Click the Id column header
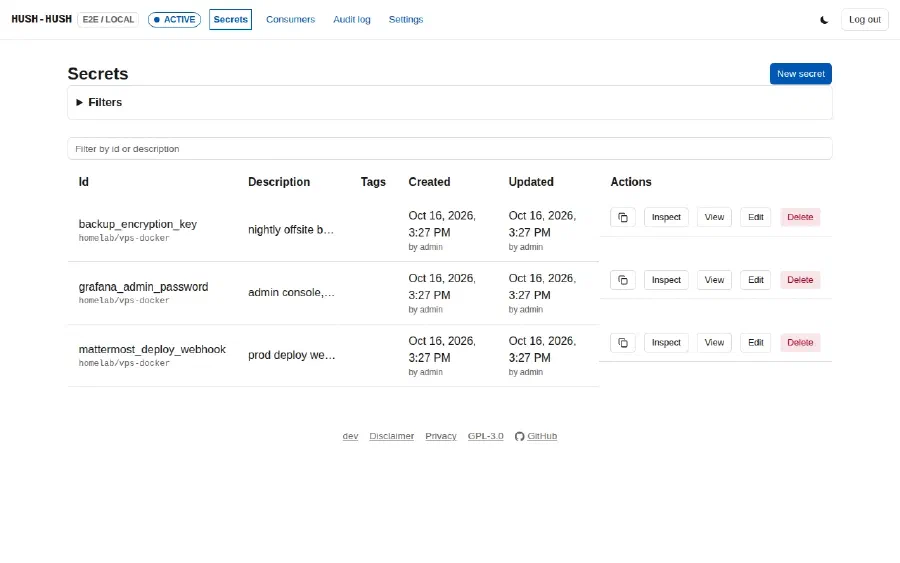Image resolution: width=900 pixels, height=563 pixels. coord(84,182)
